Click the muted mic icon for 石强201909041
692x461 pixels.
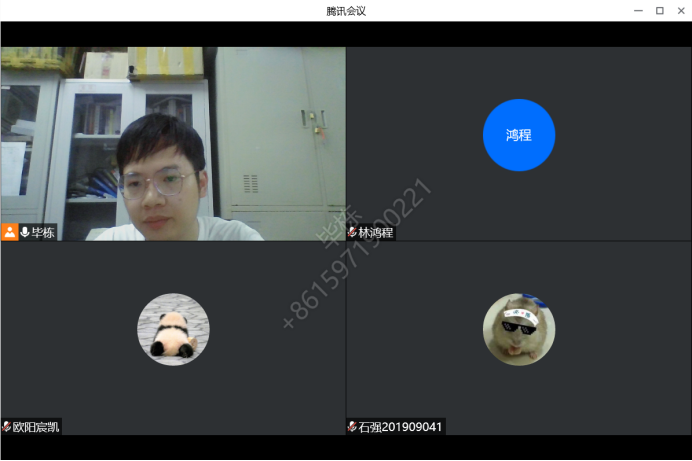tap(352, 426)
